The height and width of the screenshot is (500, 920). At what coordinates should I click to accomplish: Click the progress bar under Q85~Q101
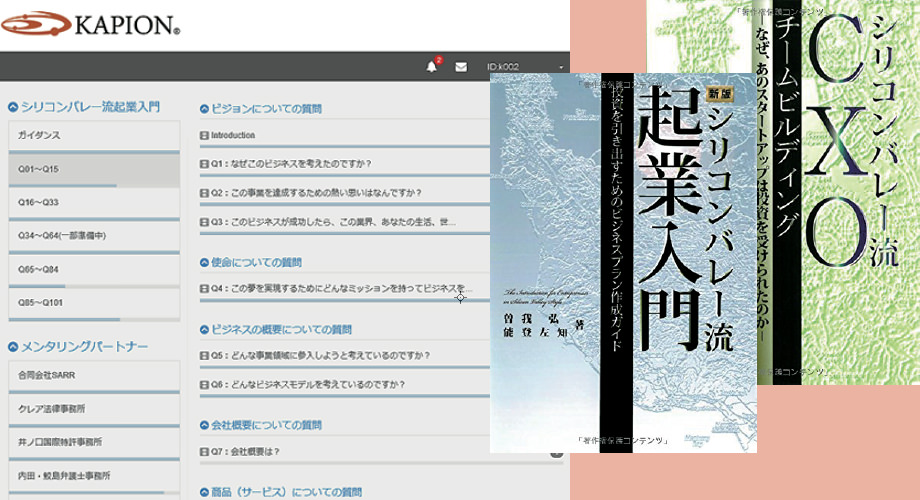pyautogui.click(x=94, y=319)
